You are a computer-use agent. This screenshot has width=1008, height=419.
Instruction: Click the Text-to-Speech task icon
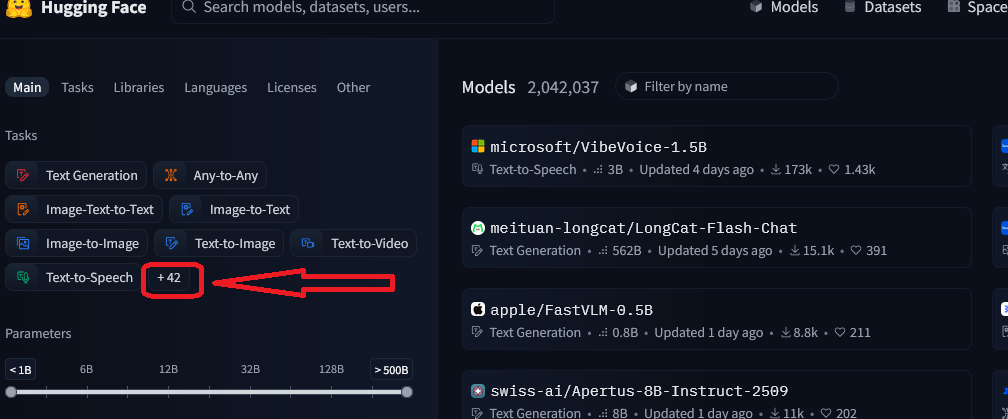(23, 278)
